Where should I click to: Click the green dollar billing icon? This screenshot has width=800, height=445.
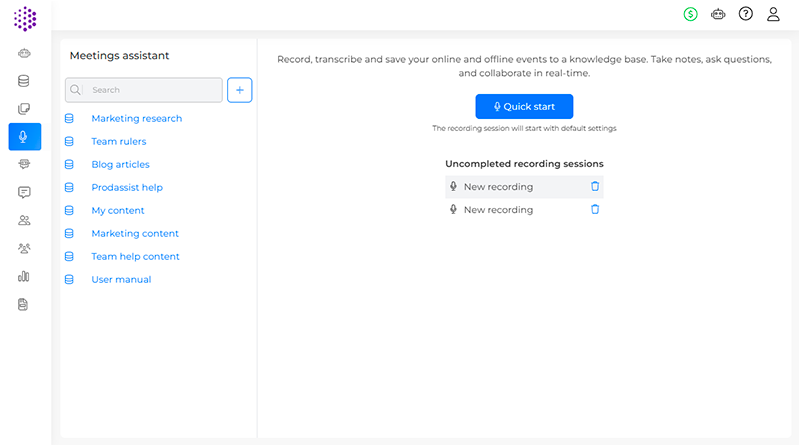point(690,14)
